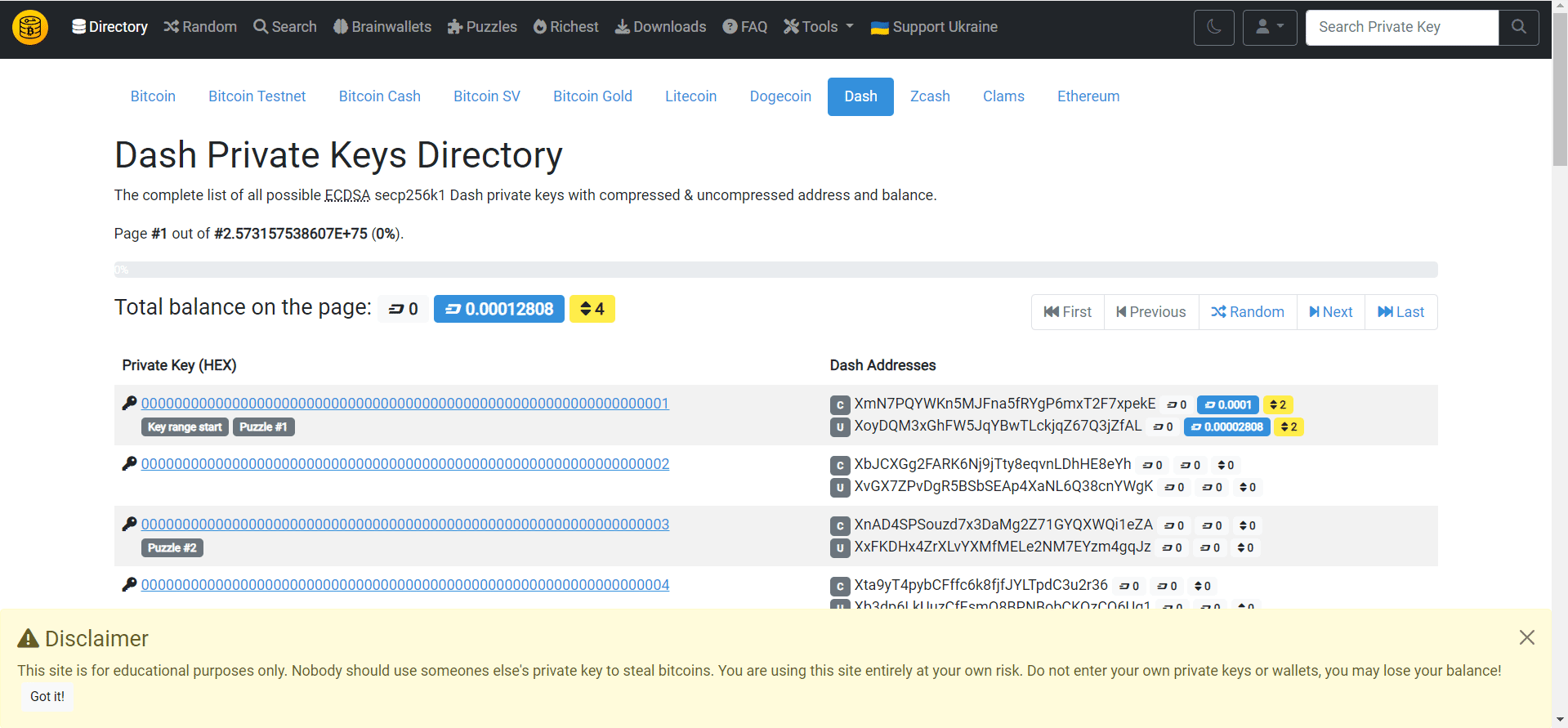Switch to the Bitcoin Testnet tab

(257, 96)
